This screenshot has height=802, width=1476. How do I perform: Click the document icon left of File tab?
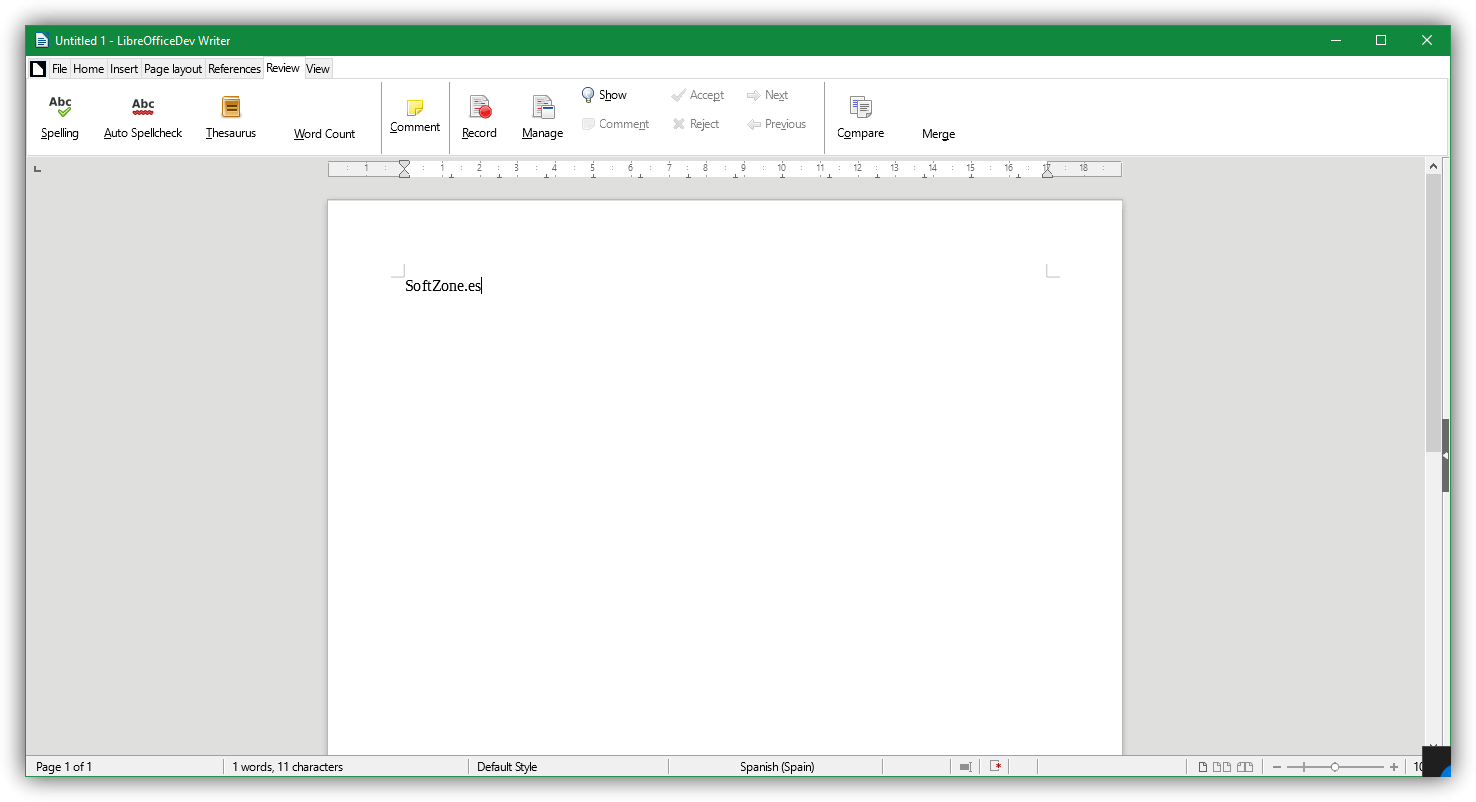coord(38,69)
